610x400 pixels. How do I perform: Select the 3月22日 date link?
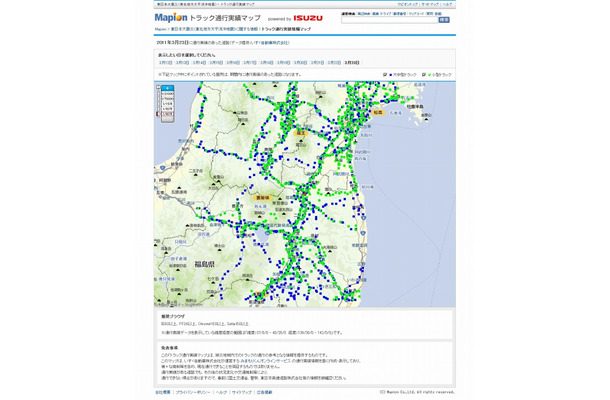[334, 63]
